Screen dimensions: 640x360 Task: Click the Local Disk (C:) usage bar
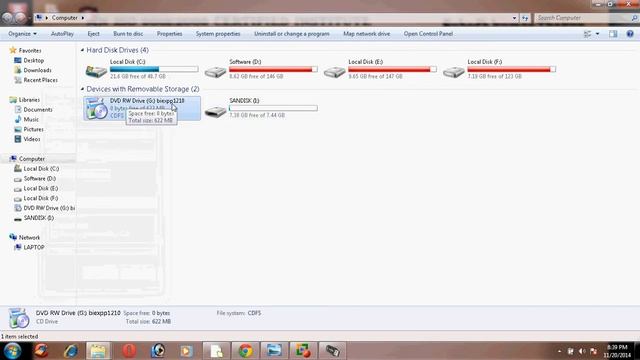click(154, 69)
